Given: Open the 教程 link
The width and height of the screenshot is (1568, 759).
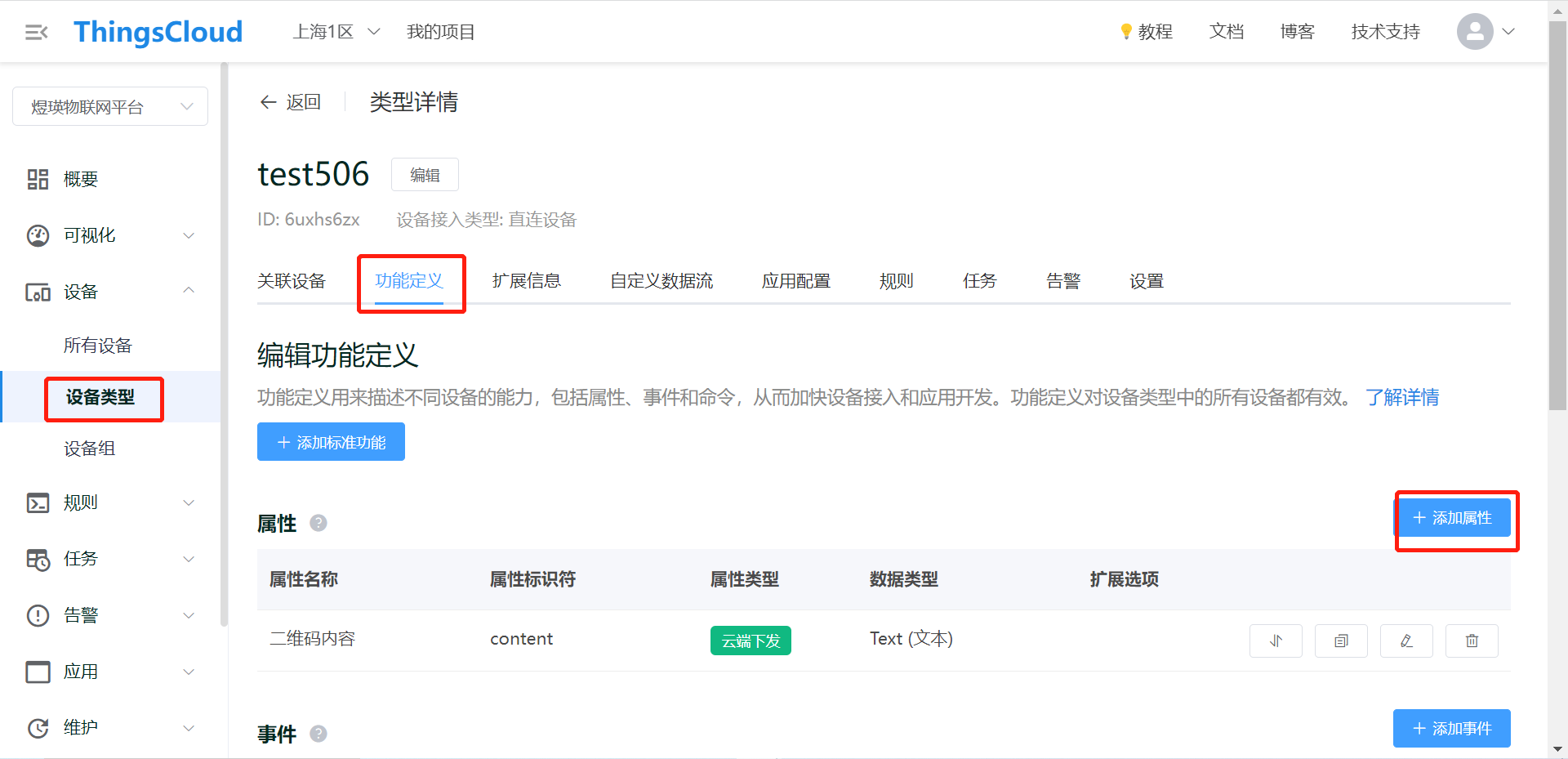Looking at the screenshot, I should [x=1156, y=32].
